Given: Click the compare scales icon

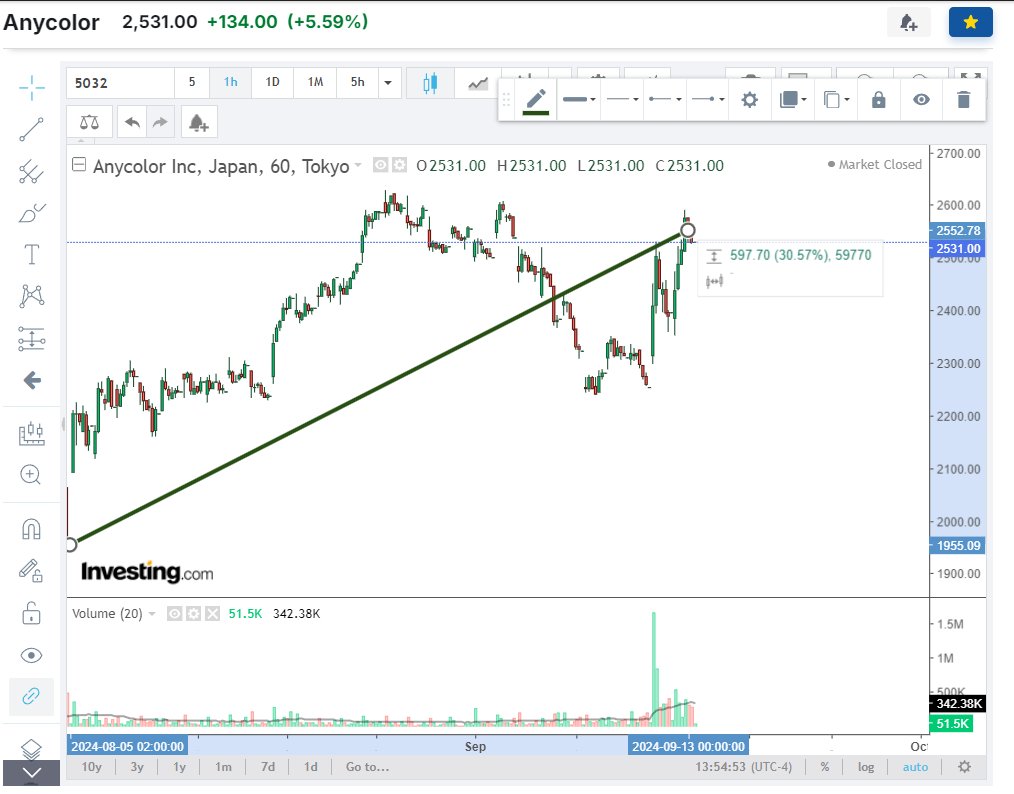Looking at the screenshot, I should click(89, 122).
